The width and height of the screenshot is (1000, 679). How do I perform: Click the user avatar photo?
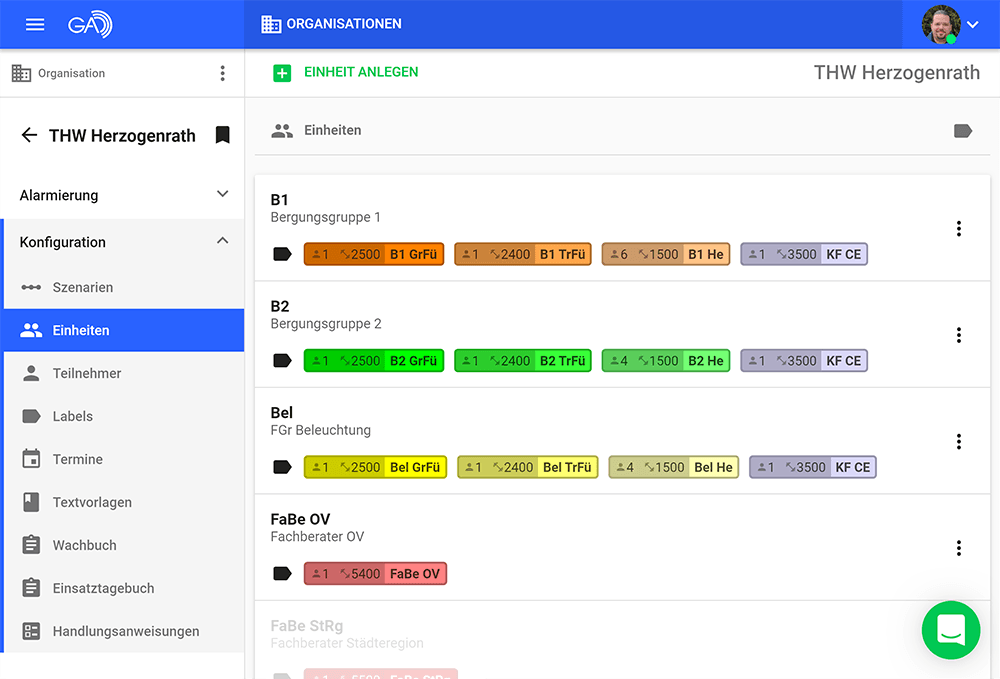941,24
